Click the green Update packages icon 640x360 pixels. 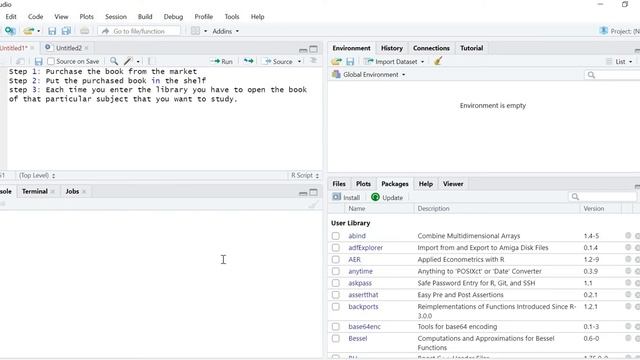coord(375,197)
